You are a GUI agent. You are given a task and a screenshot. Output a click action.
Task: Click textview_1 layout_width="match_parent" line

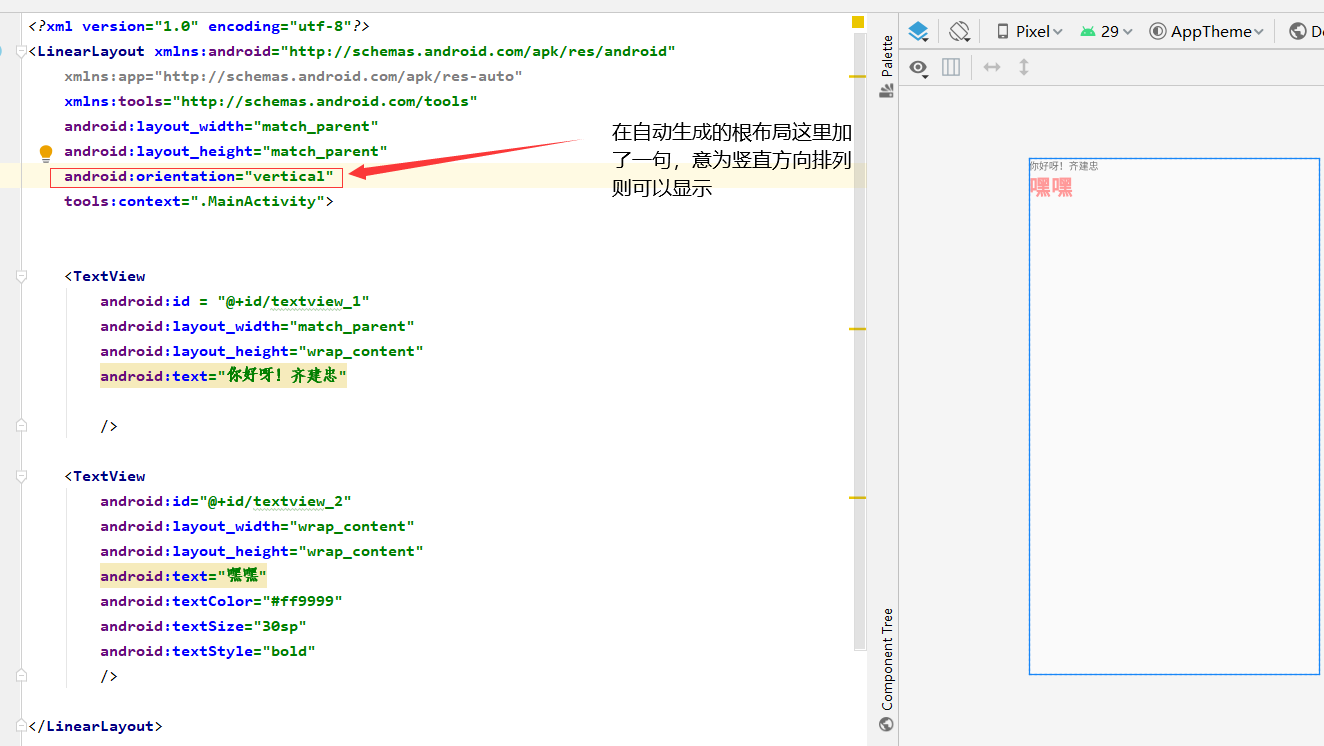(x=257, y=326)
